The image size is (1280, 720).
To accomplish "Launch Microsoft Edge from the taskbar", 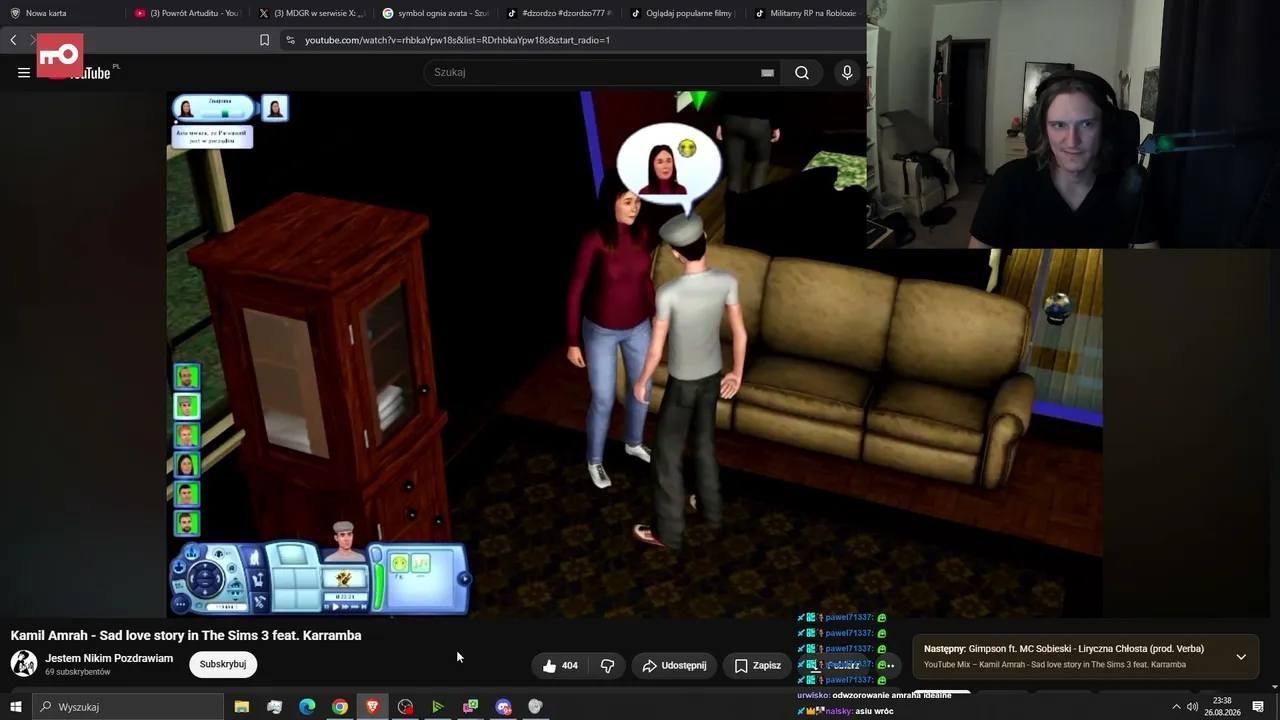I will click(x=307, y=707).
